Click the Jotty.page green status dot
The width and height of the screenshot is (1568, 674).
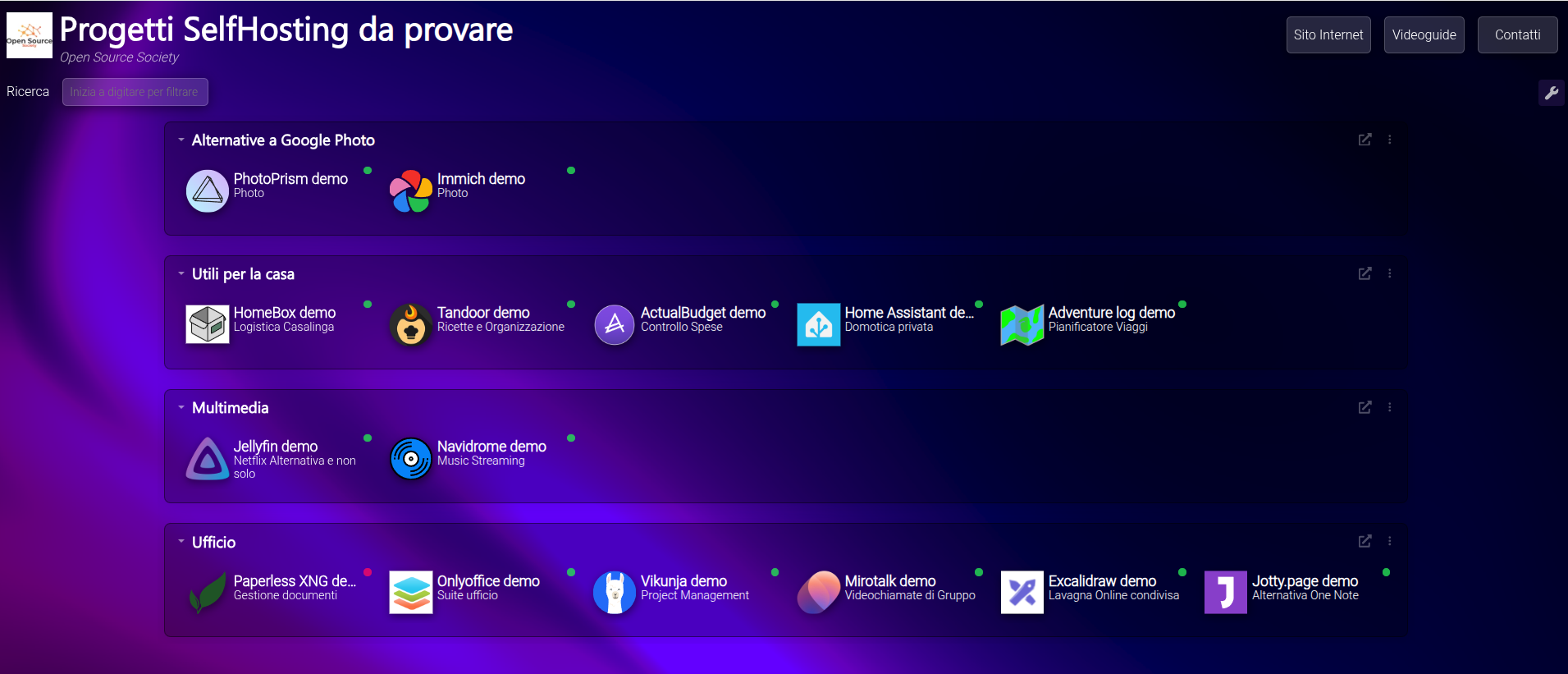pos(1386,572)
